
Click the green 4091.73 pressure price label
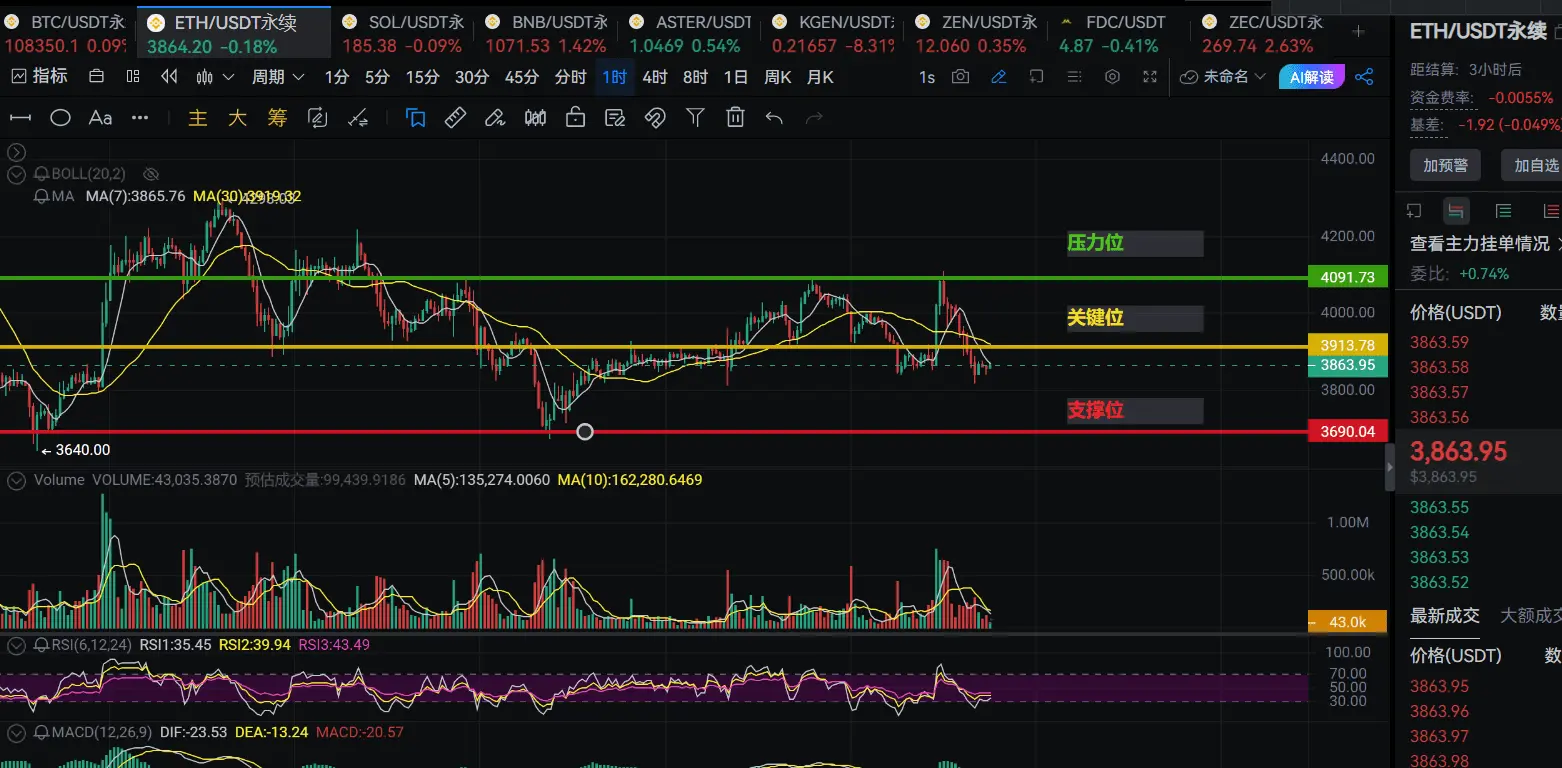pos(1347,278)
